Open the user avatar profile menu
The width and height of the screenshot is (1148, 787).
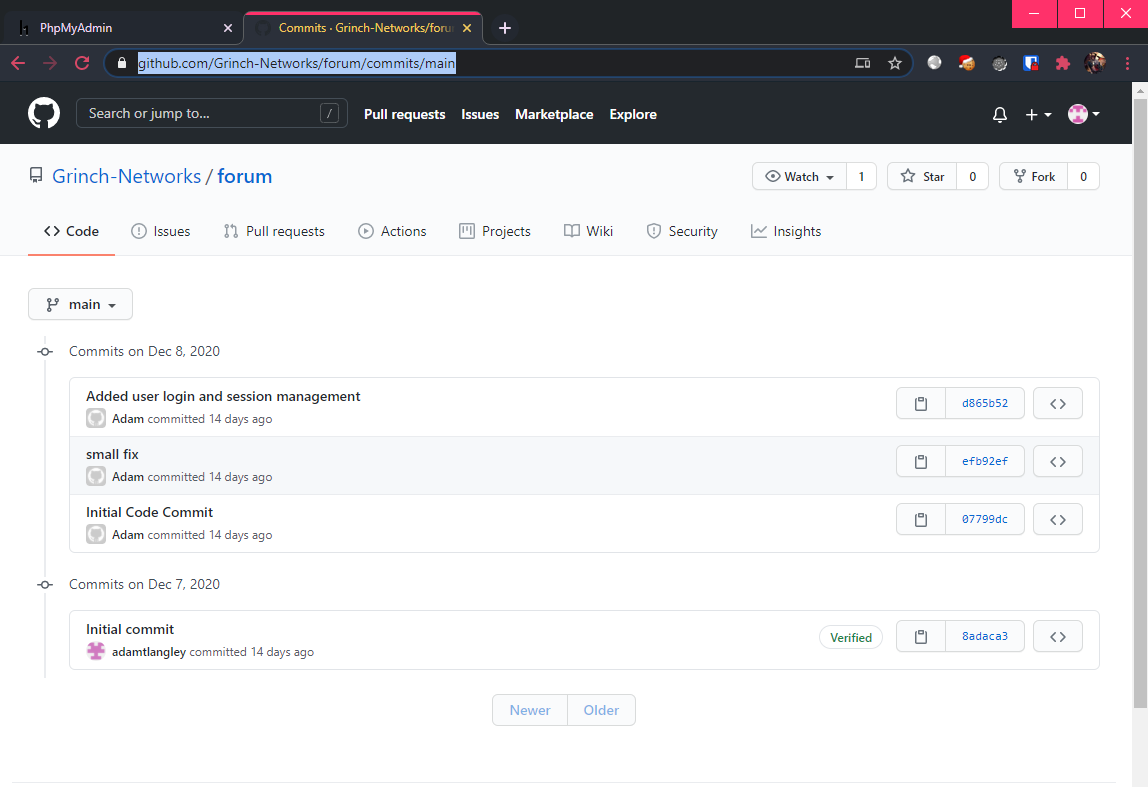pos(1084,114)
